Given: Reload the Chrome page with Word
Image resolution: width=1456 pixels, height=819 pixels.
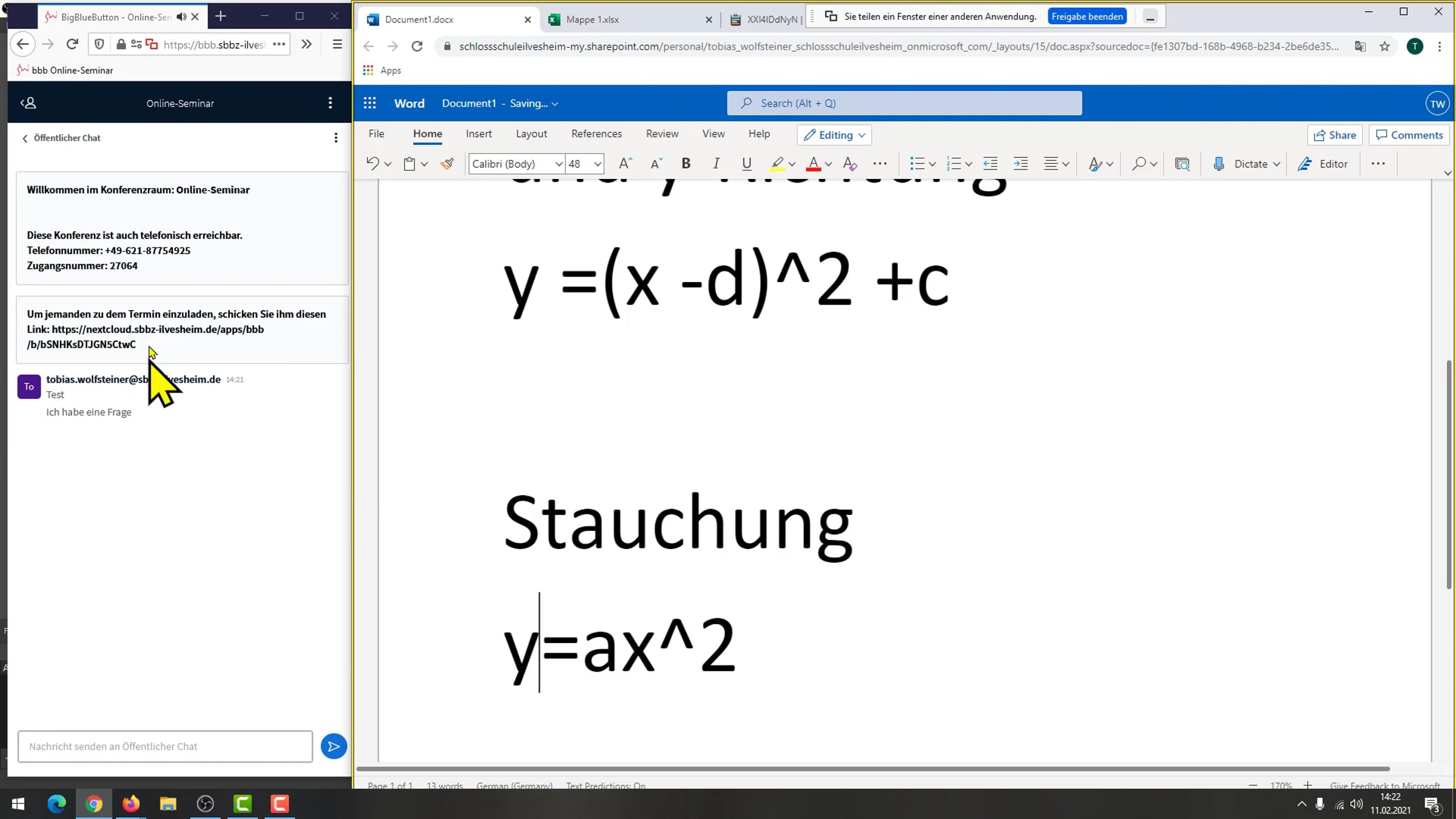Looking at the screenshot, I should point(417,46).
